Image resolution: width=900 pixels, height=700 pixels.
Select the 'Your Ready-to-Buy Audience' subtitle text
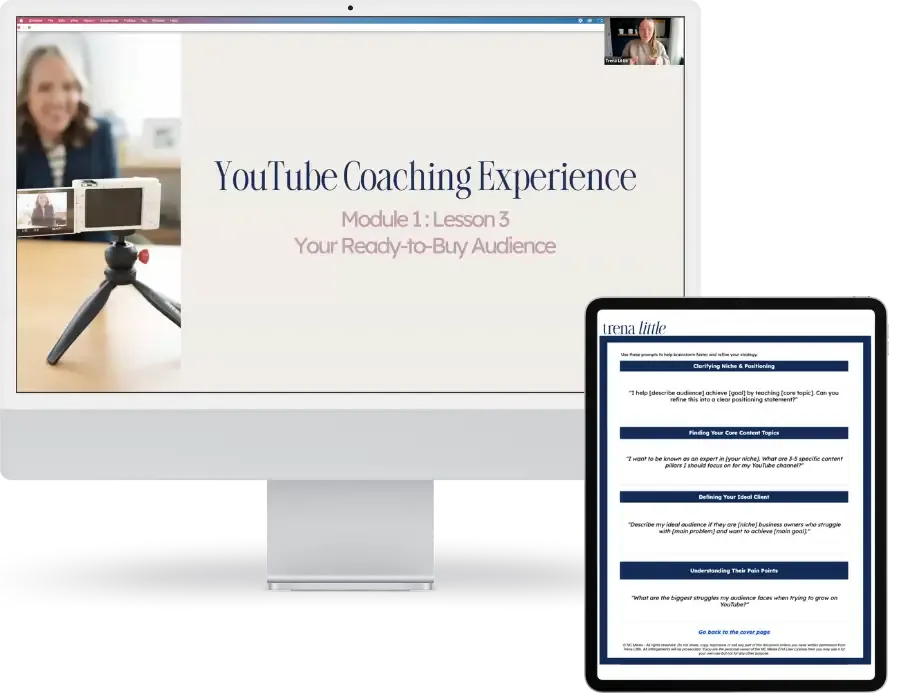[x=425, y=246]
